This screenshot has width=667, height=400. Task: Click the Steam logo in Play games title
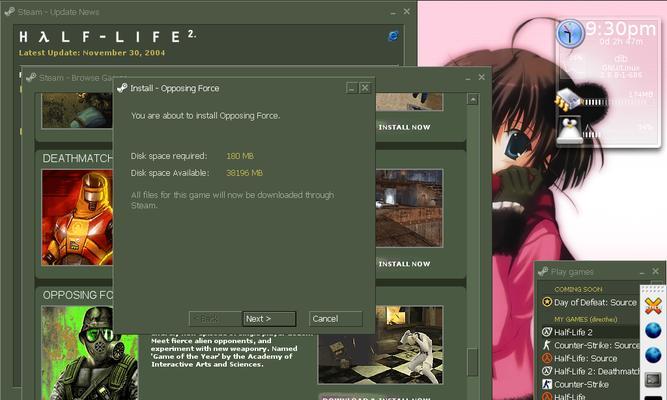[543, 271]
